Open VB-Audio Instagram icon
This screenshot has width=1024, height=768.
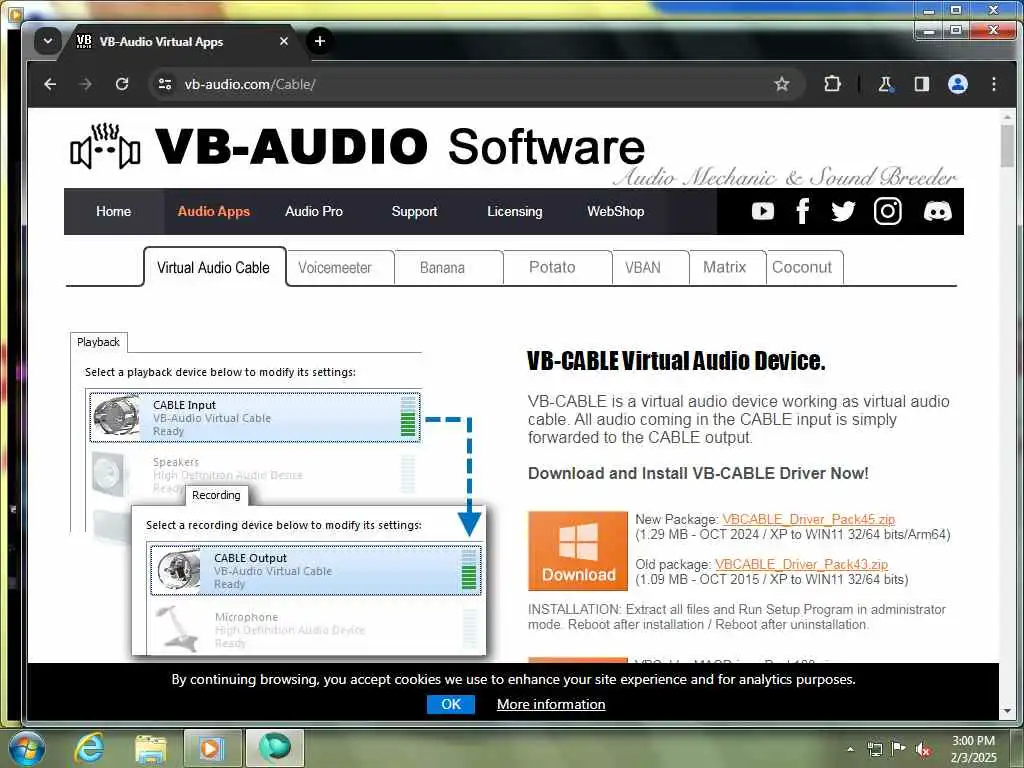coord(888,211)
